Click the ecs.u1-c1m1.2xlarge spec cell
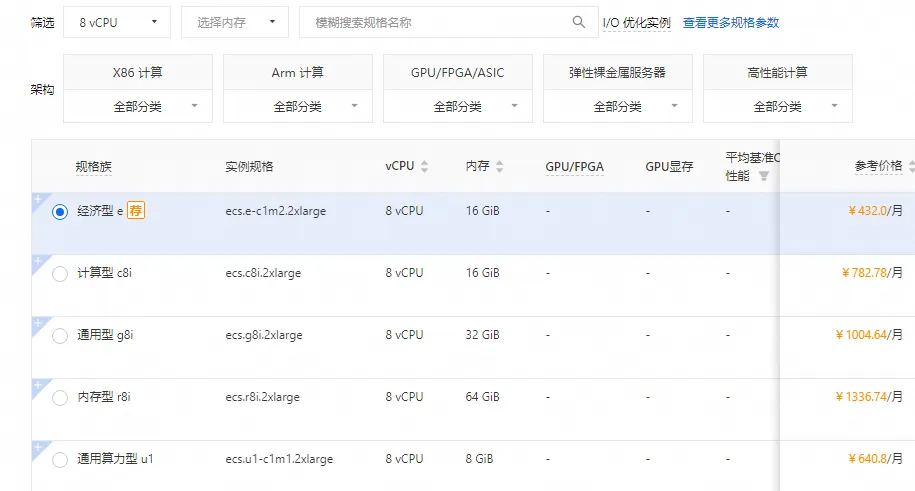 (x=279, y=458)
